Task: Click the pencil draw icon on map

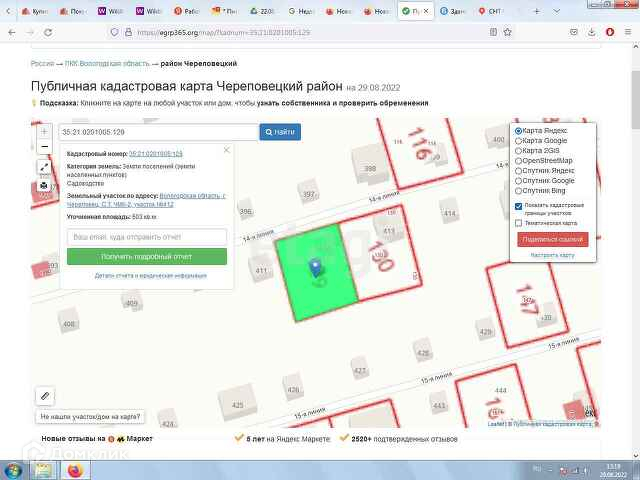Action: [x=45, y=396]
